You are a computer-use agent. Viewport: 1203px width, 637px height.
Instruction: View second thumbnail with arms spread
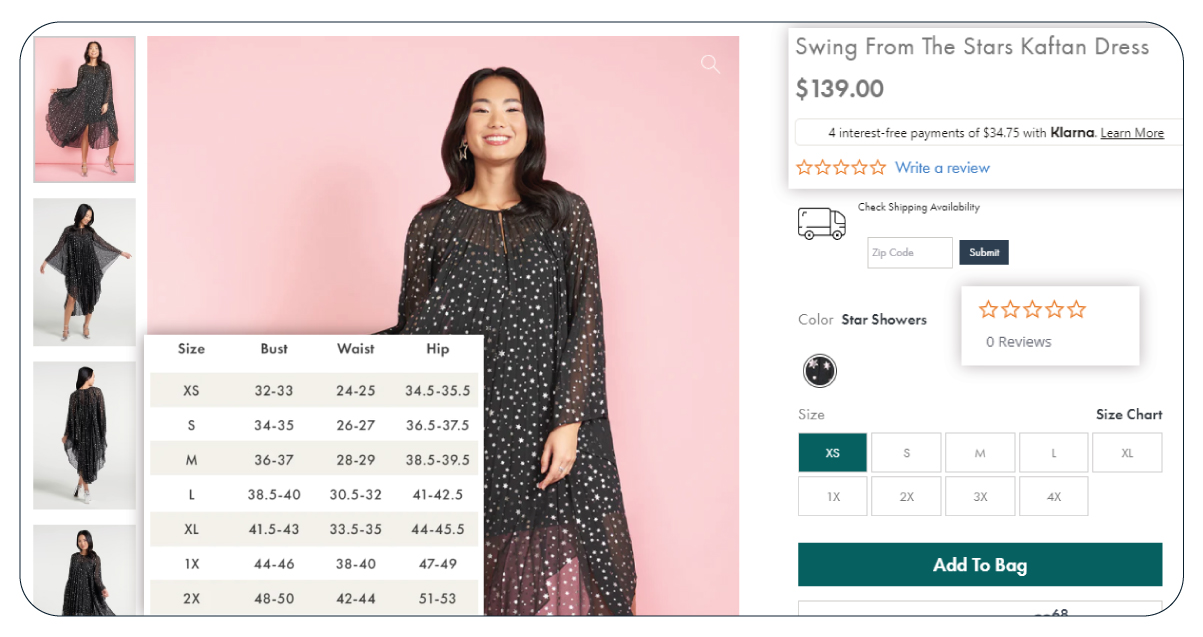[85, 272]
